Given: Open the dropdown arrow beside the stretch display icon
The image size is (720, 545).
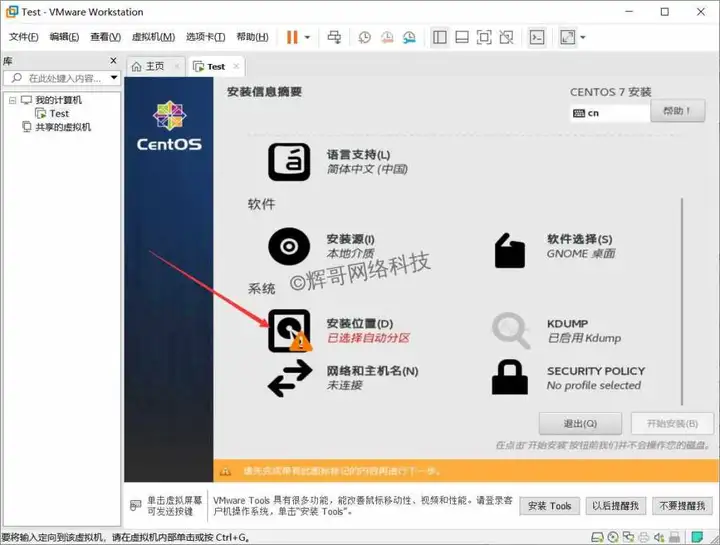Looking at the screenshot, I should pos(583,37).
